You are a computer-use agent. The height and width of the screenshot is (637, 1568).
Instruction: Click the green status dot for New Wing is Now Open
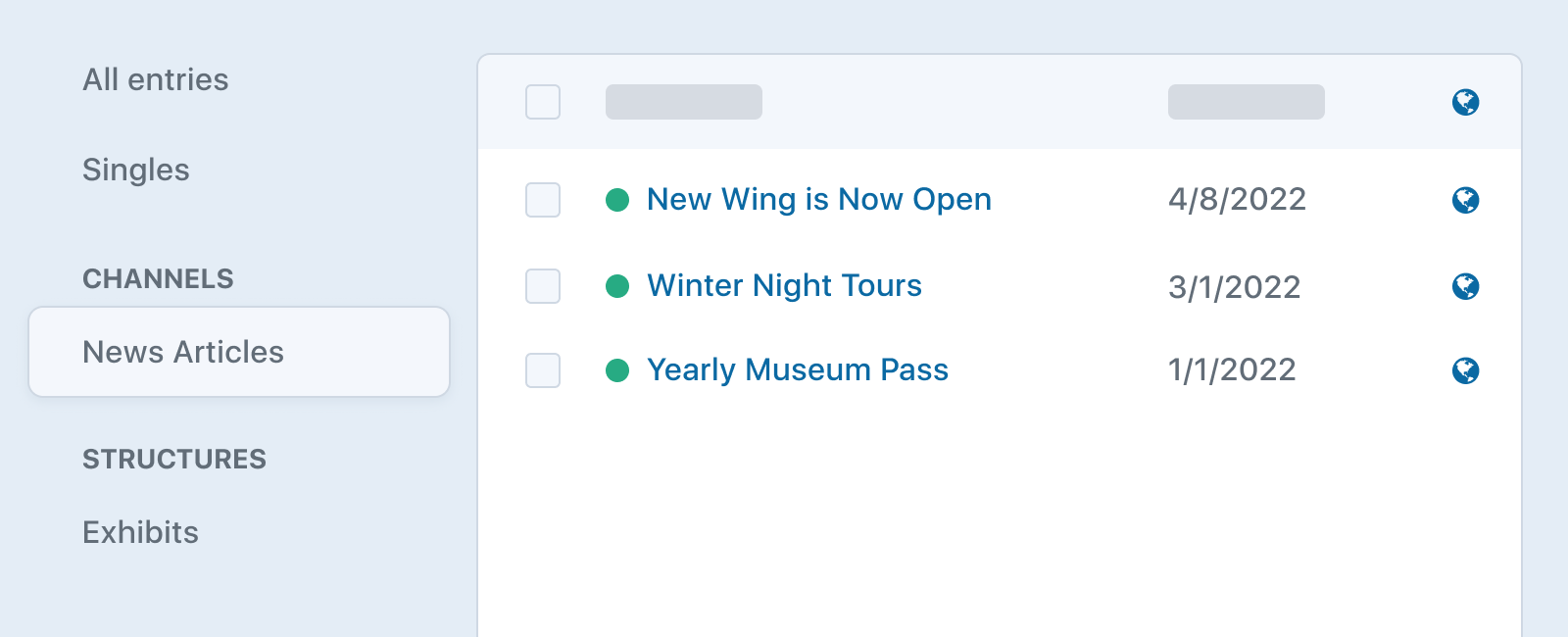(x=617, y=198)
